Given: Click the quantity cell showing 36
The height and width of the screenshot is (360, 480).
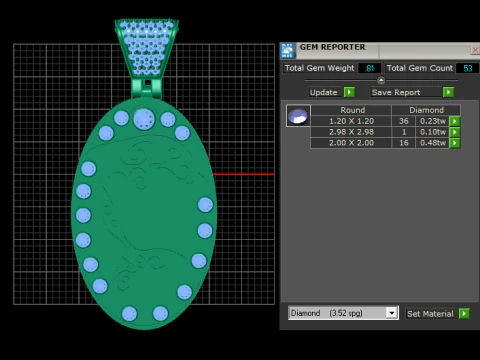Looking at the screenshot, I should point(404,121).
